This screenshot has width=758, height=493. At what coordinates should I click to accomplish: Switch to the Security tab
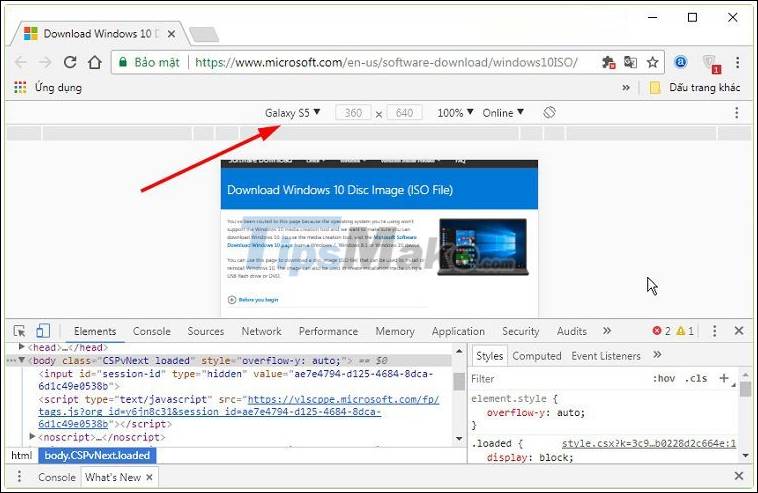[x=520, y=331]
